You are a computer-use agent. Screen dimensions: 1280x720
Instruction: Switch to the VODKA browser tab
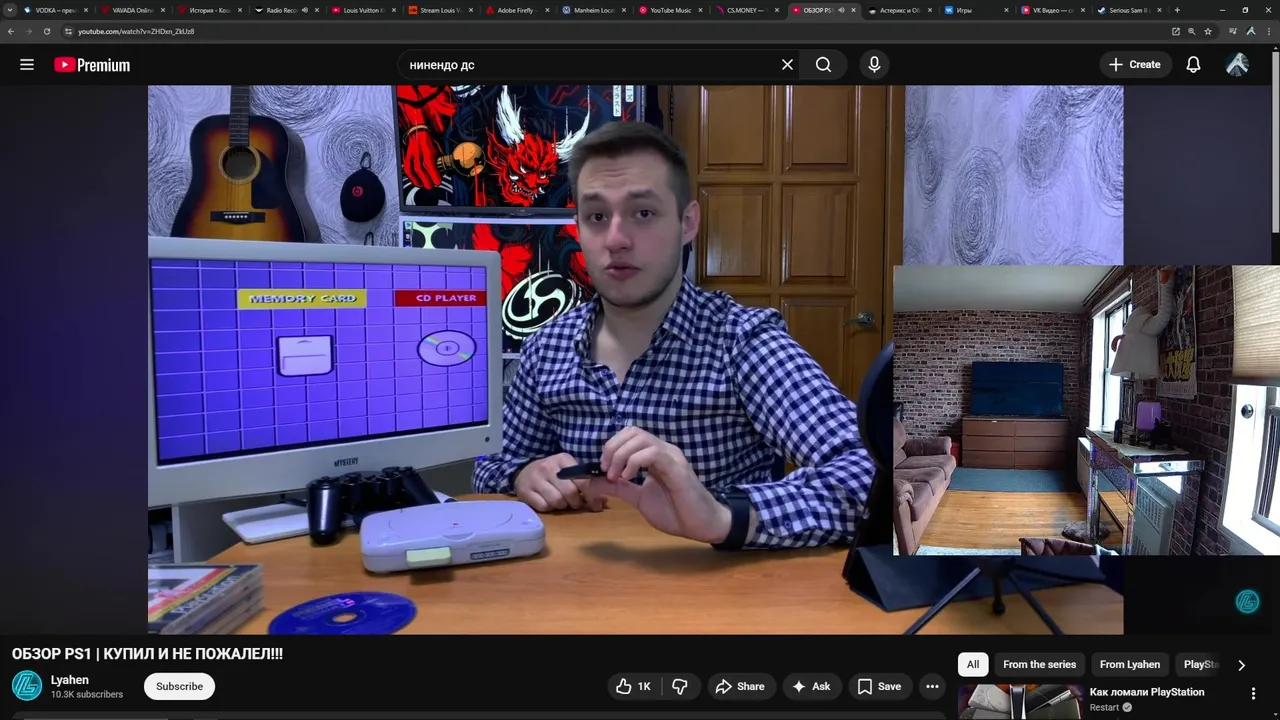click(55, 10)
